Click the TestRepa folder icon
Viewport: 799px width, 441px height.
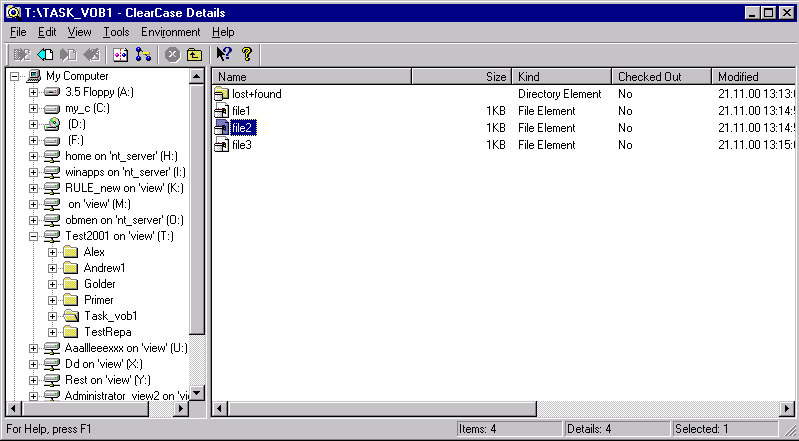(70, 332)
